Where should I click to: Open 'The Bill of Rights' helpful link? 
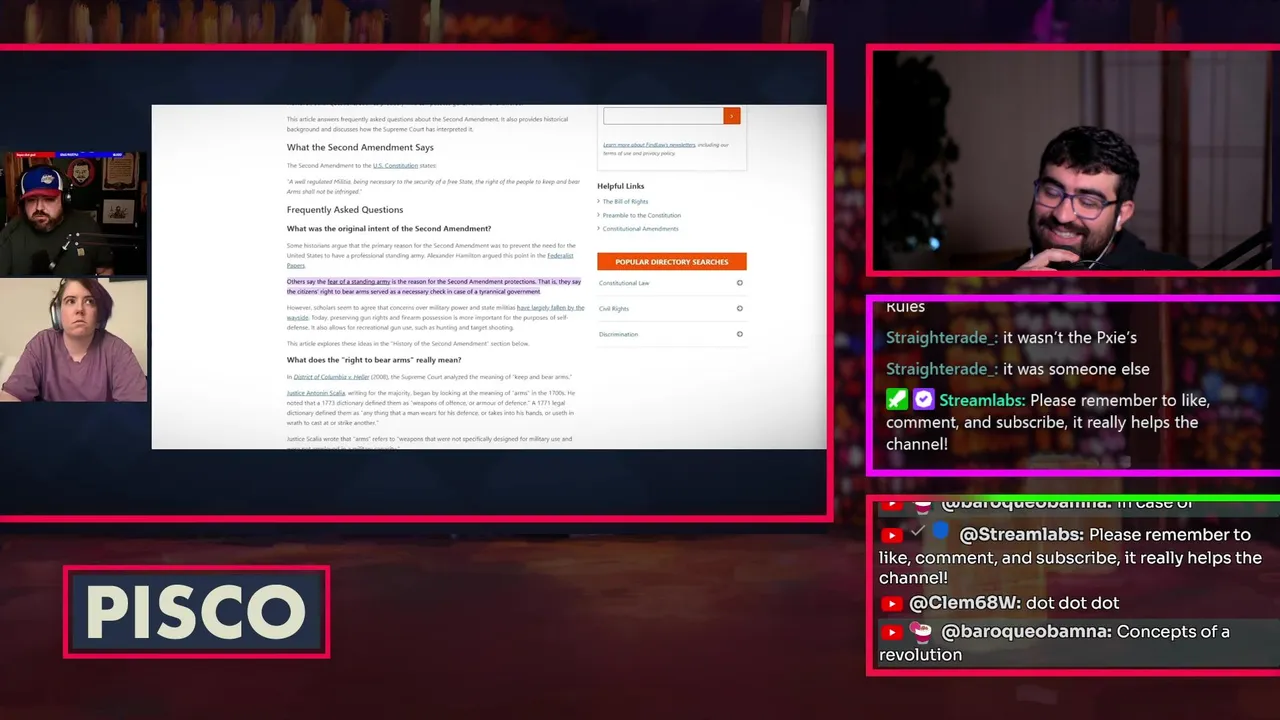[625, 202]
